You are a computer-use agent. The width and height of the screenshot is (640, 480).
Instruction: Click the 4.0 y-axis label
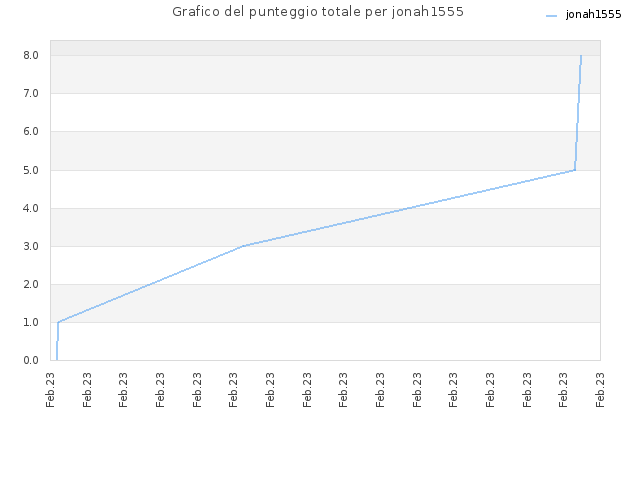click(x=31, y=208)
